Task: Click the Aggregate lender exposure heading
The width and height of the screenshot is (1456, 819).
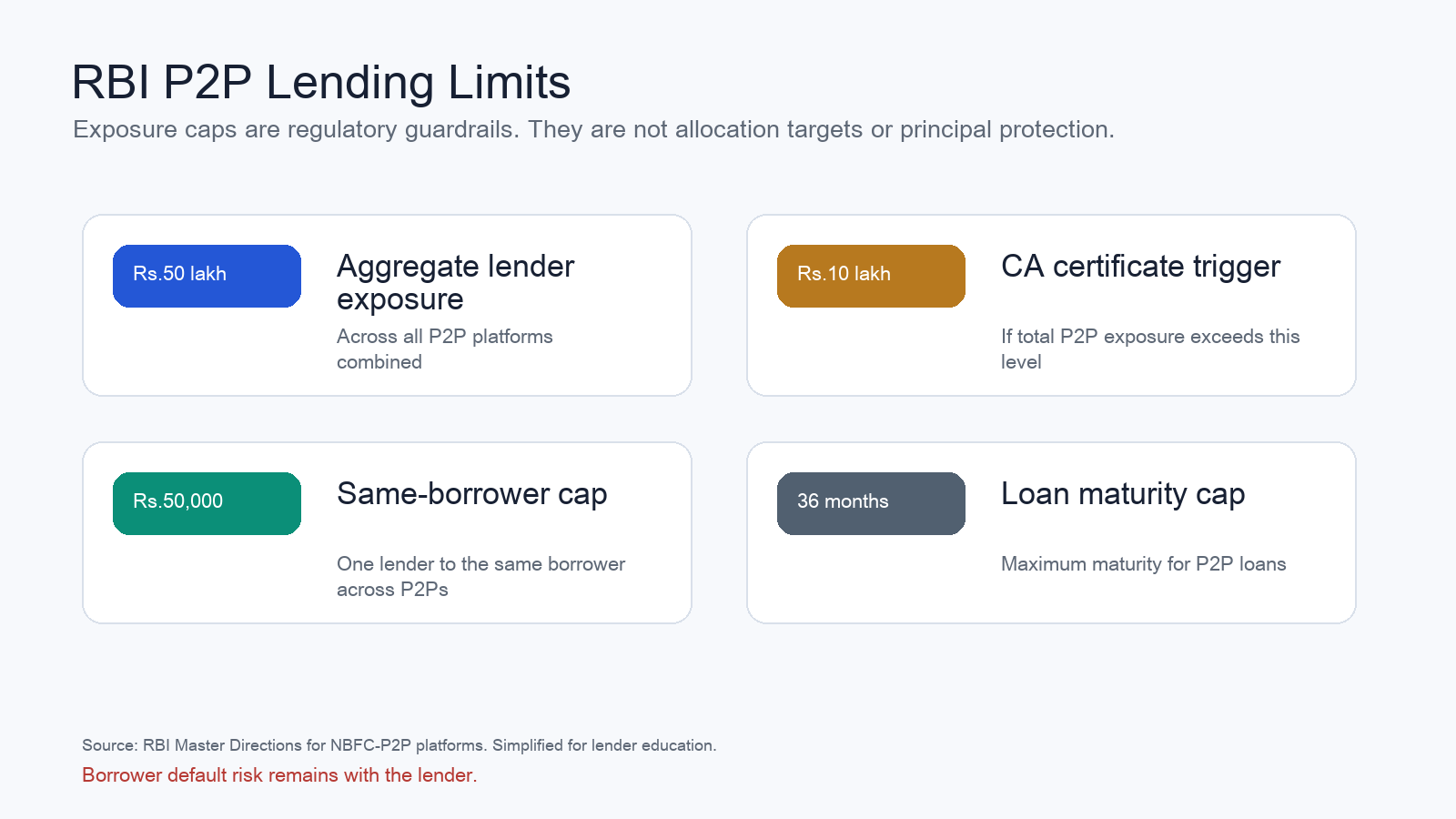Action: pyautogui.click(x=455, y=282)
